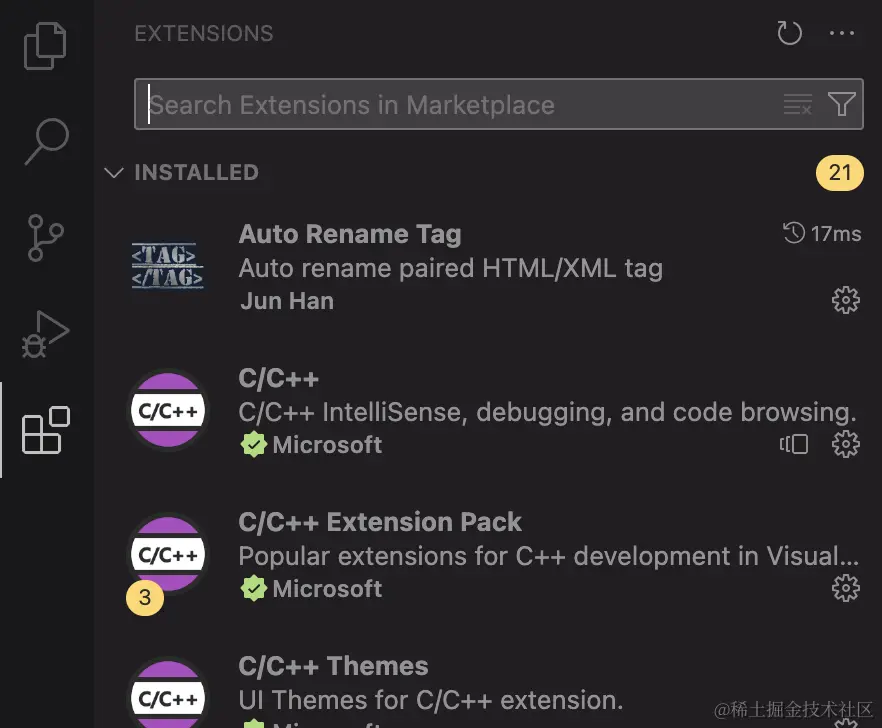Screen dimensions: 882x728
Task: Open the C/C++ Themes extension
Action: (333, 667)
